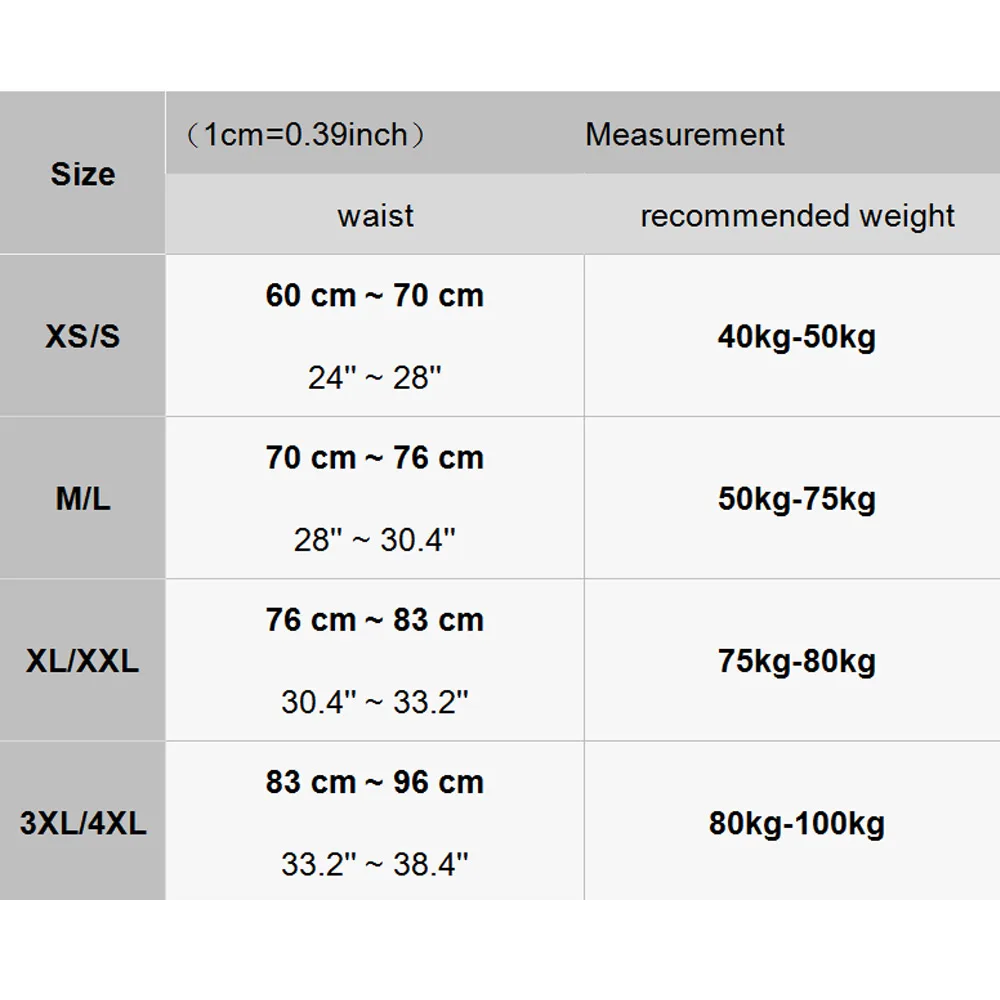Select the XL/XXL size row label

click(83, 661)
